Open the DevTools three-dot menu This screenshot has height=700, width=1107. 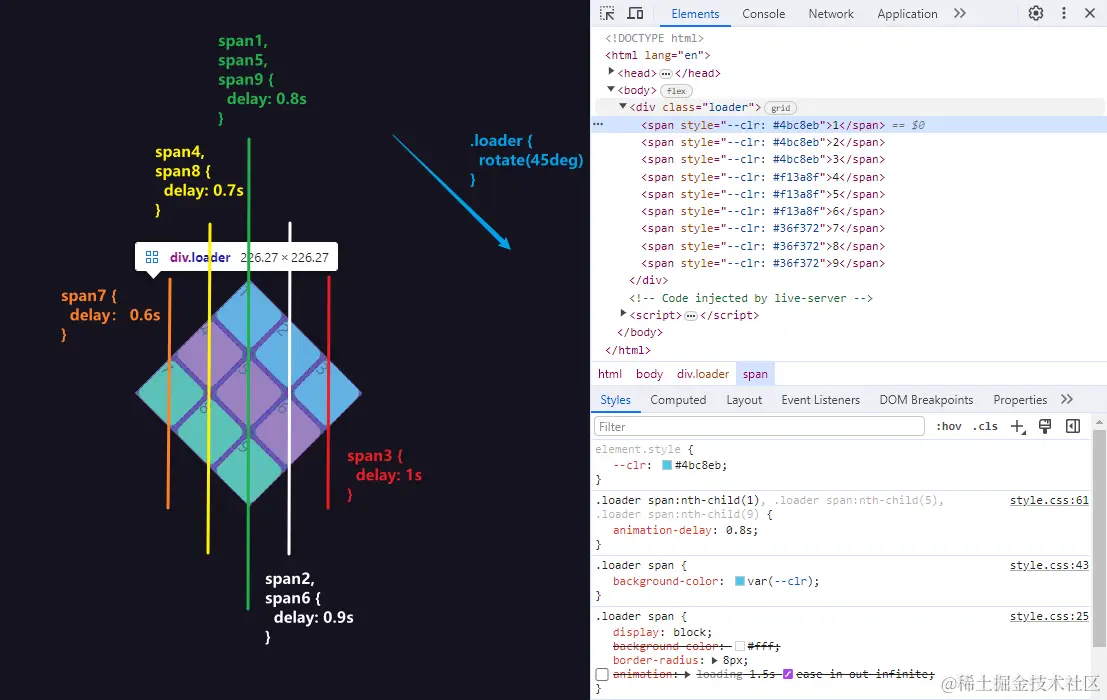click(x=1064, y=13)
